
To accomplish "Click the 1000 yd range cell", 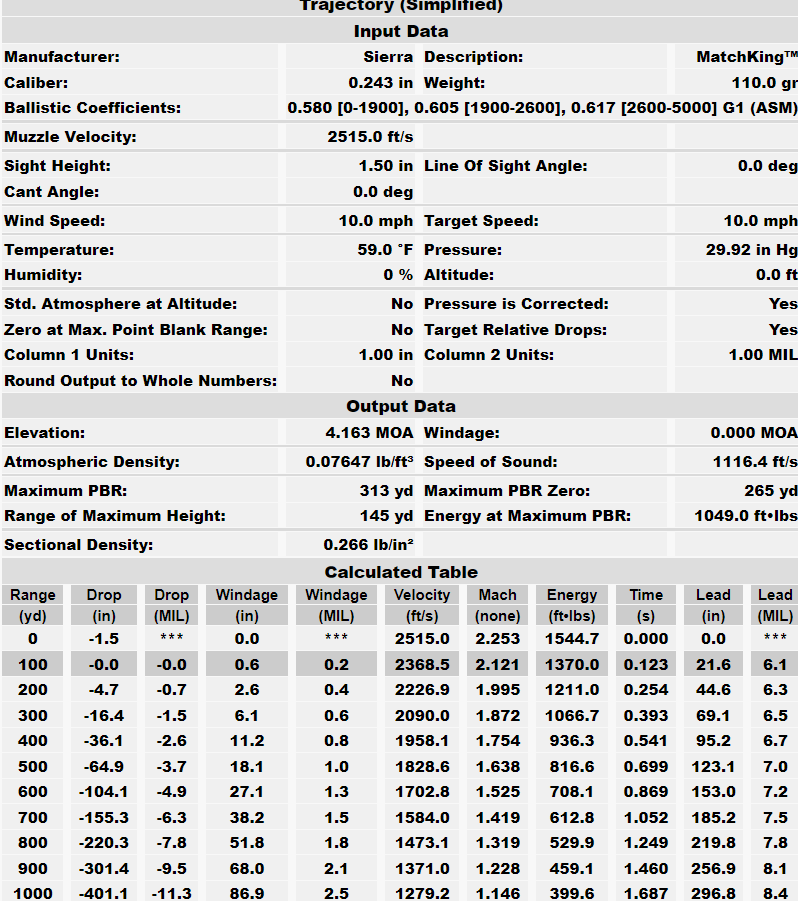I will click(x=33, y=894).
